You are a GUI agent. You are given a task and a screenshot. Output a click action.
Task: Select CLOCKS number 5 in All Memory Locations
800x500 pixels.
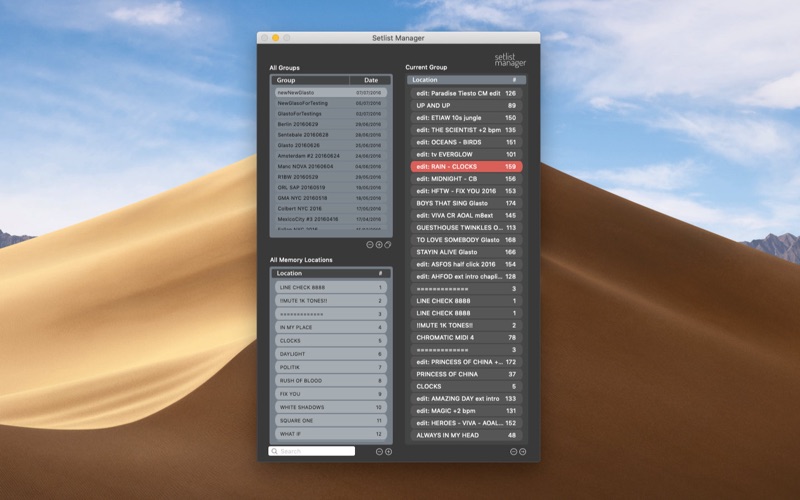tap(331, 341)
